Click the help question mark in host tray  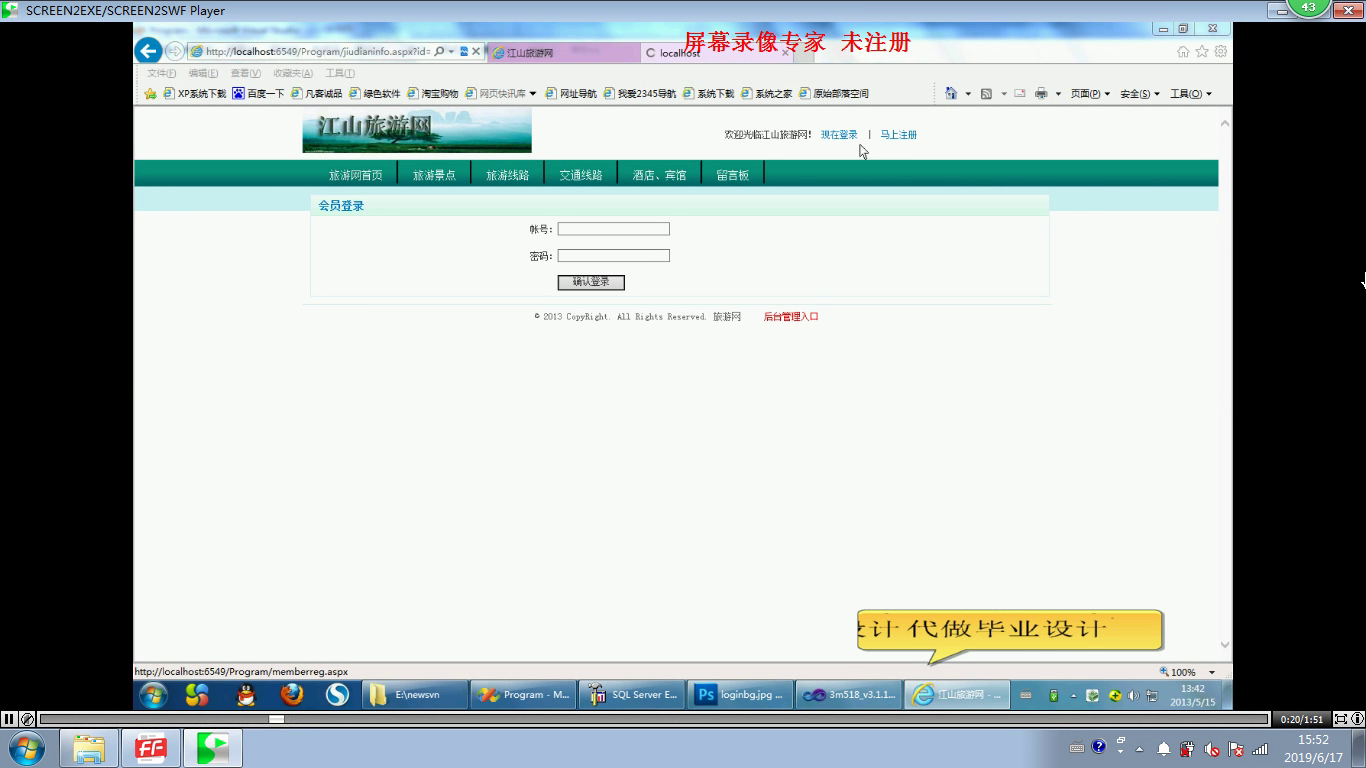pos(1099,746)
